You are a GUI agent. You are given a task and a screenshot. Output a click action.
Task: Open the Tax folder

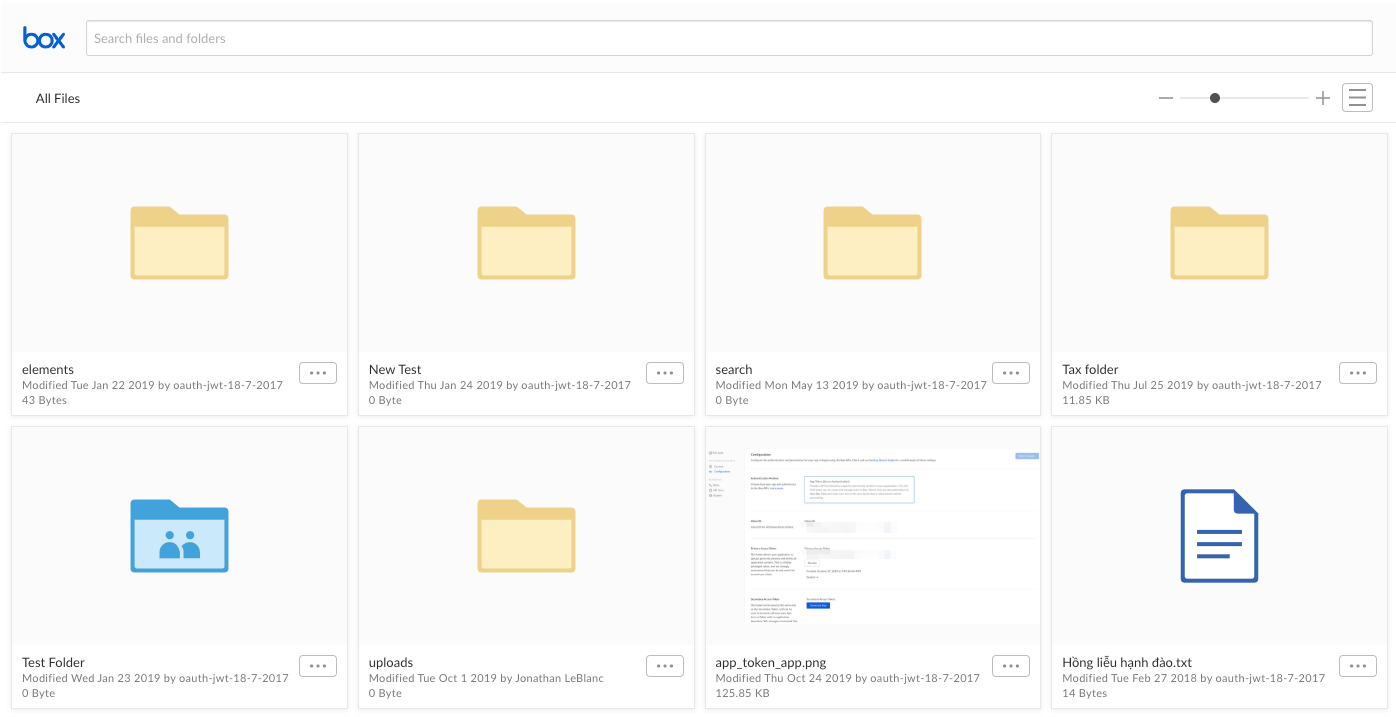click(x=1219, y=243)
